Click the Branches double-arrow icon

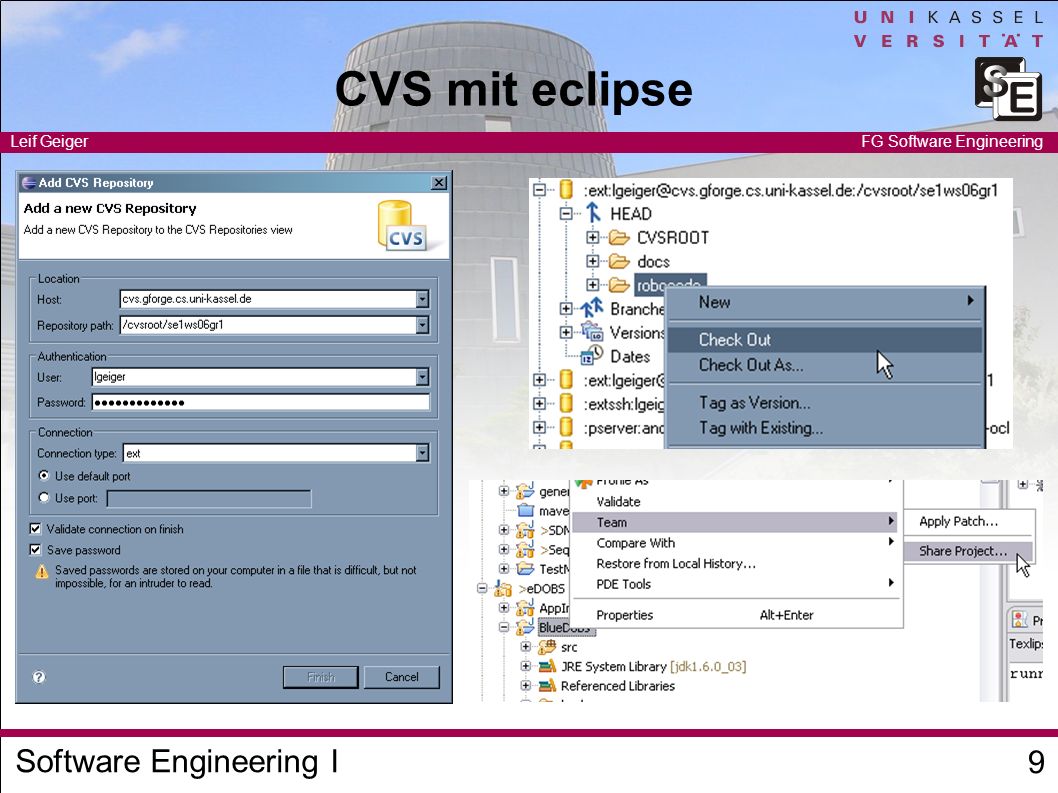click(592, 308)
